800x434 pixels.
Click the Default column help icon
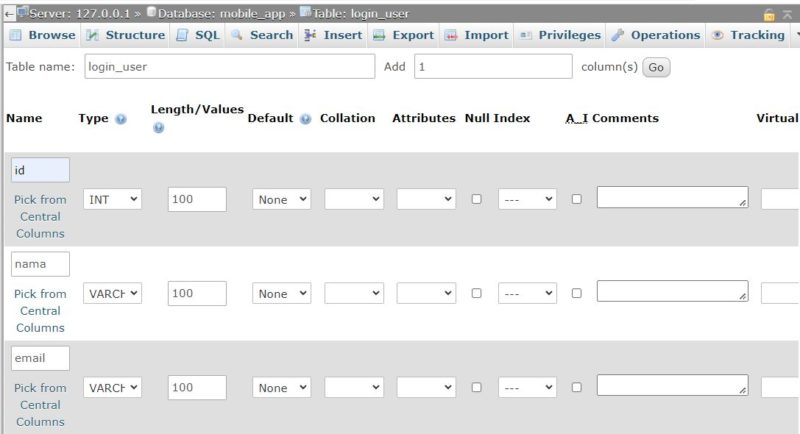pyautogui.click(x=305, y=119)
